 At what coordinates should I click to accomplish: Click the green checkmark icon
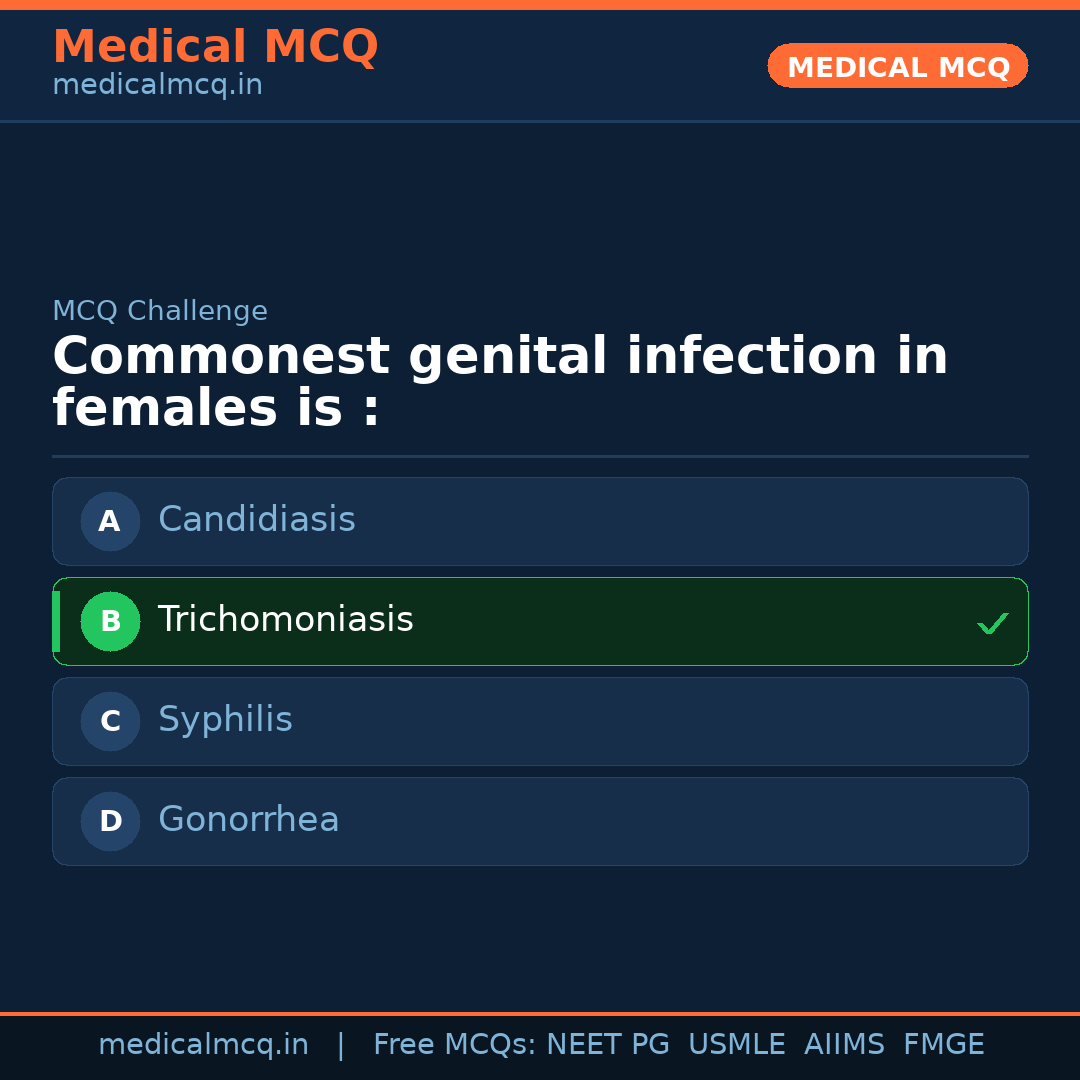992,623
